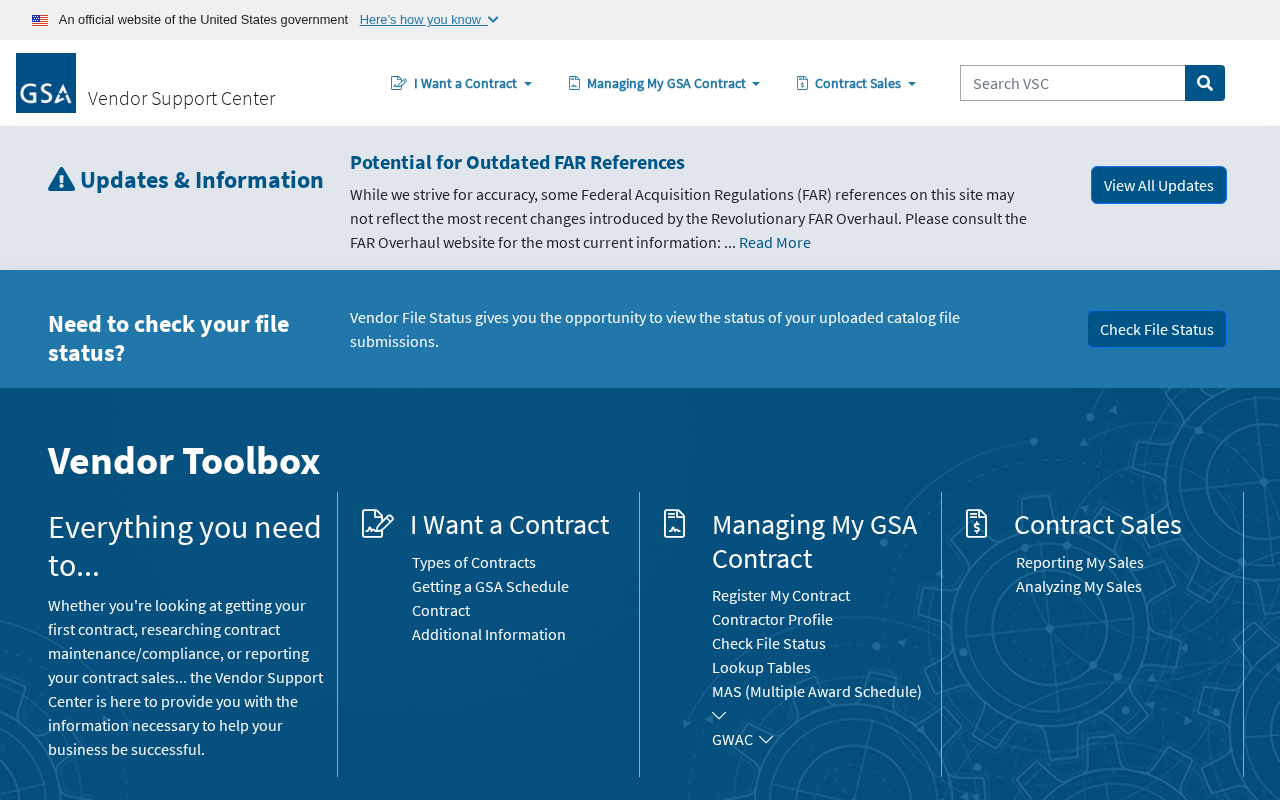Click the Updates & Information warning icon
Viewport: 1280px width, 800px height.
coord(61,180)
